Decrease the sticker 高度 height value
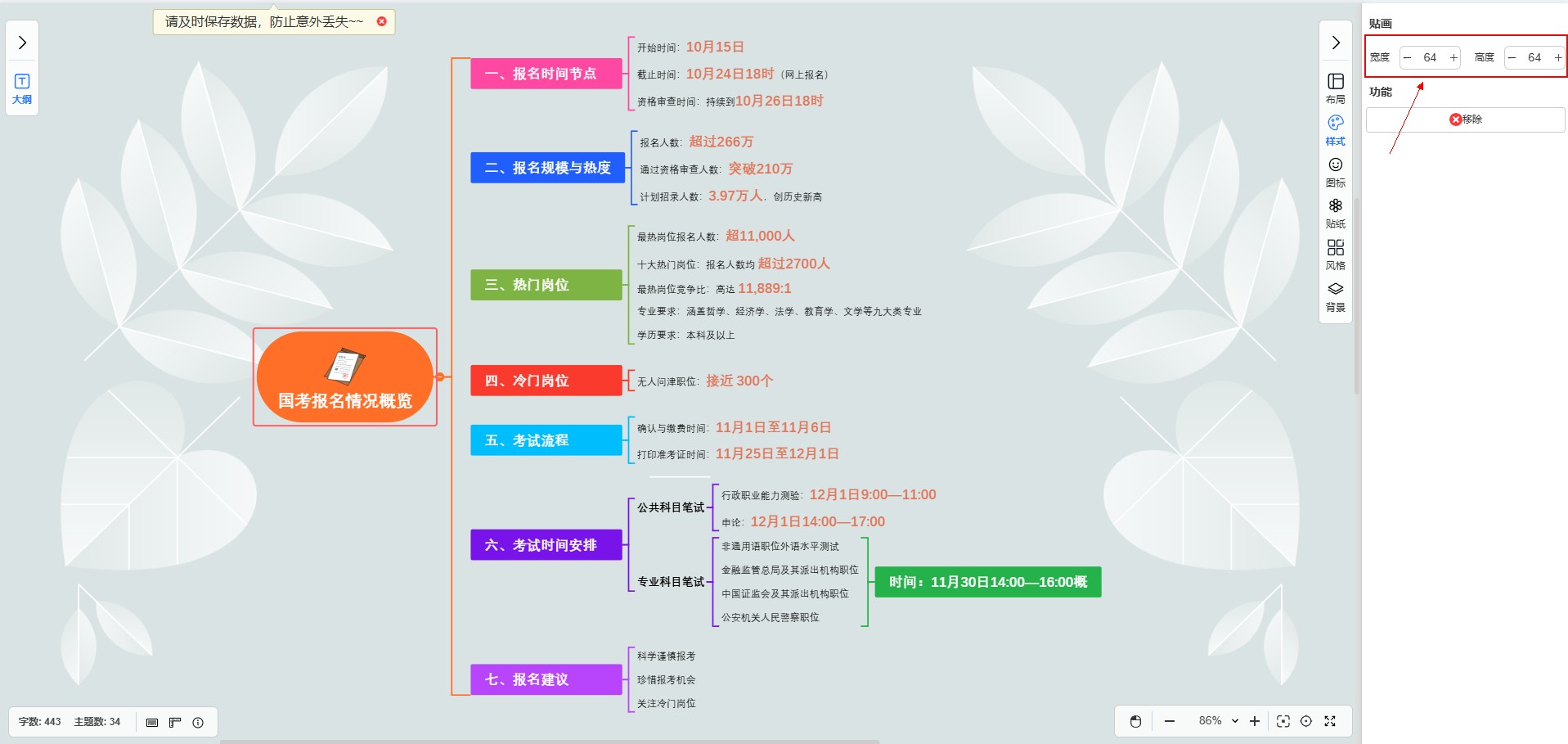Image resolution: width=1568 pixels, height=744 pixels. pyautogui.click(x=1512, y=57)
